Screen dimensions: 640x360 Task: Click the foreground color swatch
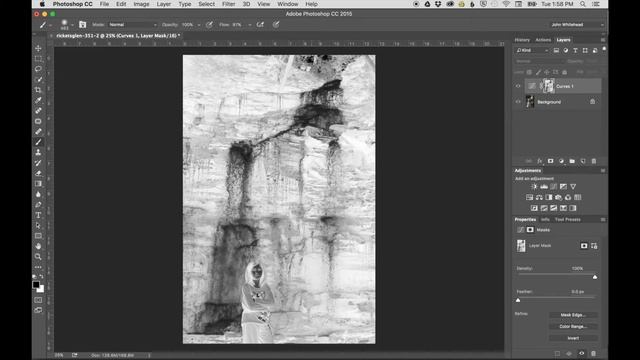point(36,284)
